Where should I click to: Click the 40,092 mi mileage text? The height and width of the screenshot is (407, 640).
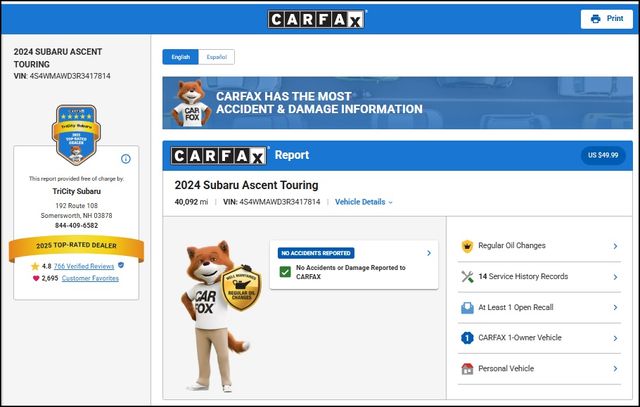[x=191, y=202]
